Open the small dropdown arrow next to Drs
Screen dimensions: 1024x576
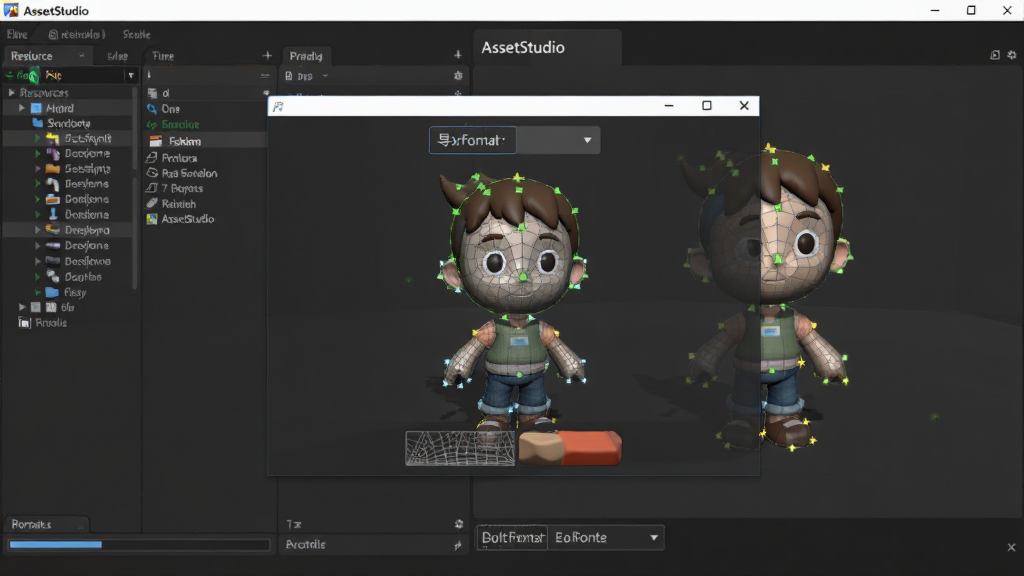[325, 76]
